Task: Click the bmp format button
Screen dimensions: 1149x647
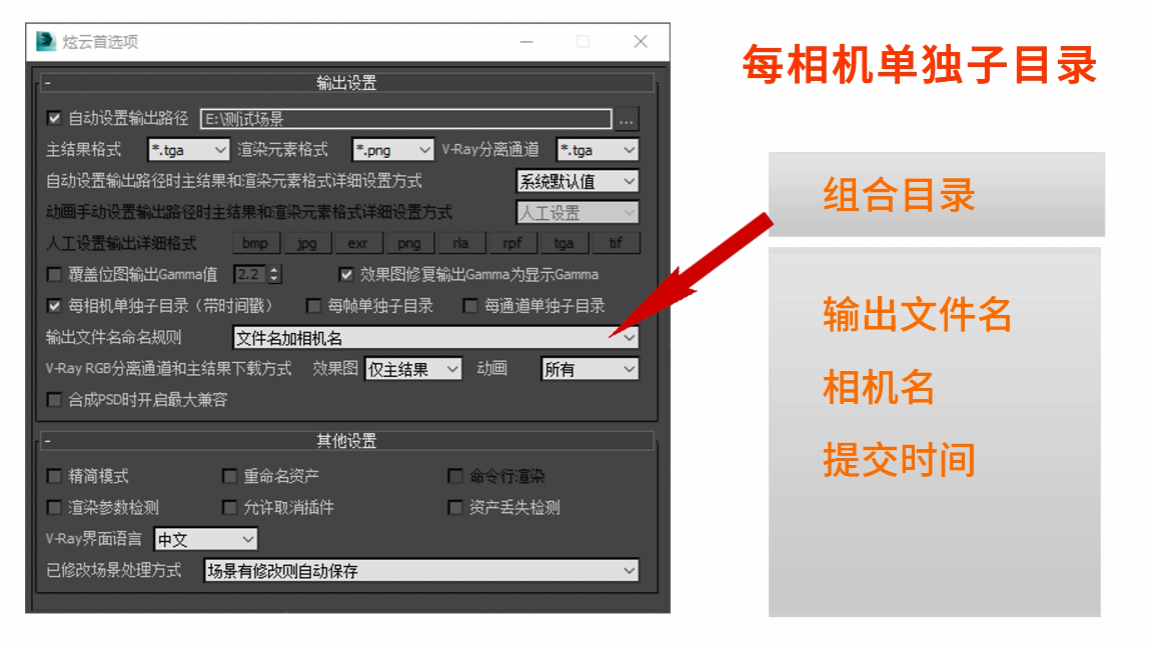Action: [x=255, y=243]
